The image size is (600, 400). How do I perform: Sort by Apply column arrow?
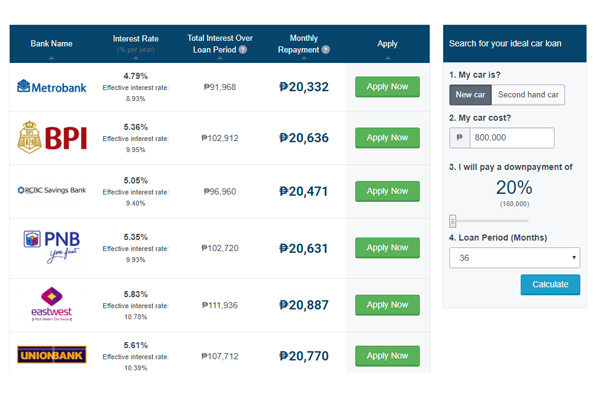pyautogui.click(x=388, y=58)
